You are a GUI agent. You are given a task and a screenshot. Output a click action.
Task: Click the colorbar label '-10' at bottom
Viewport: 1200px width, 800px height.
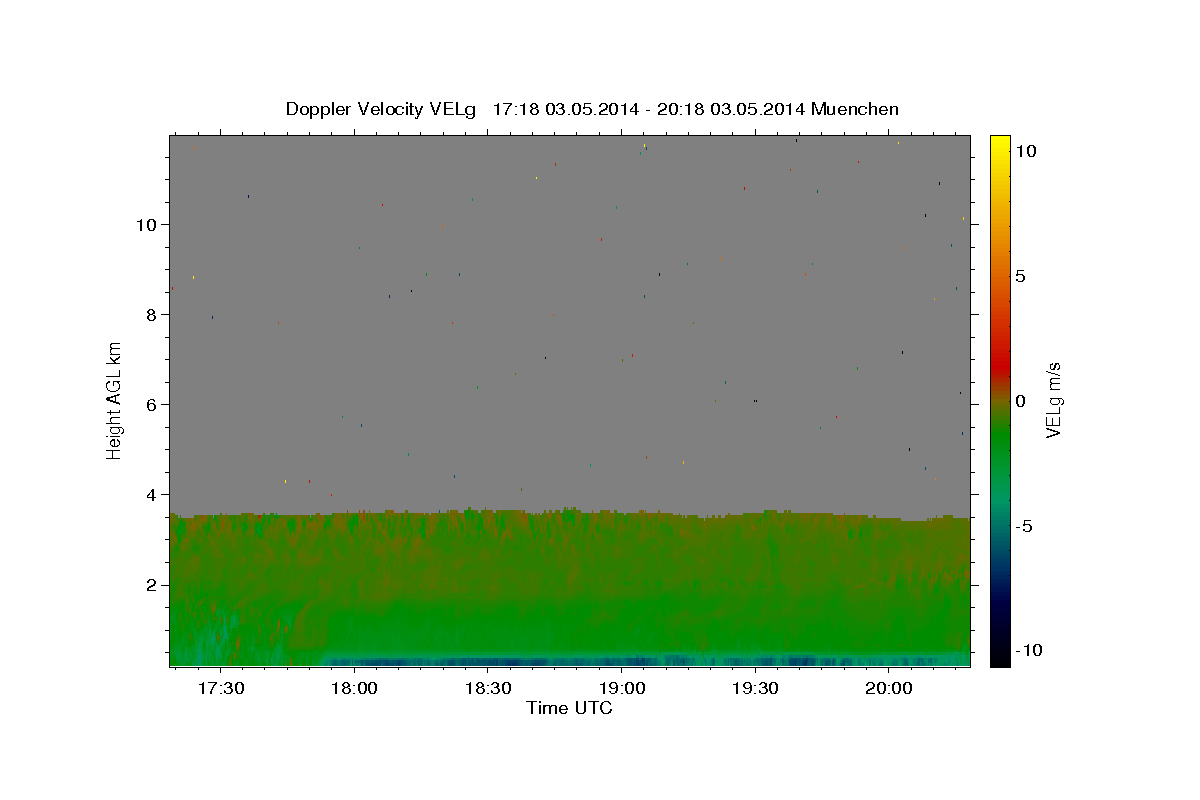(1028, 650)
